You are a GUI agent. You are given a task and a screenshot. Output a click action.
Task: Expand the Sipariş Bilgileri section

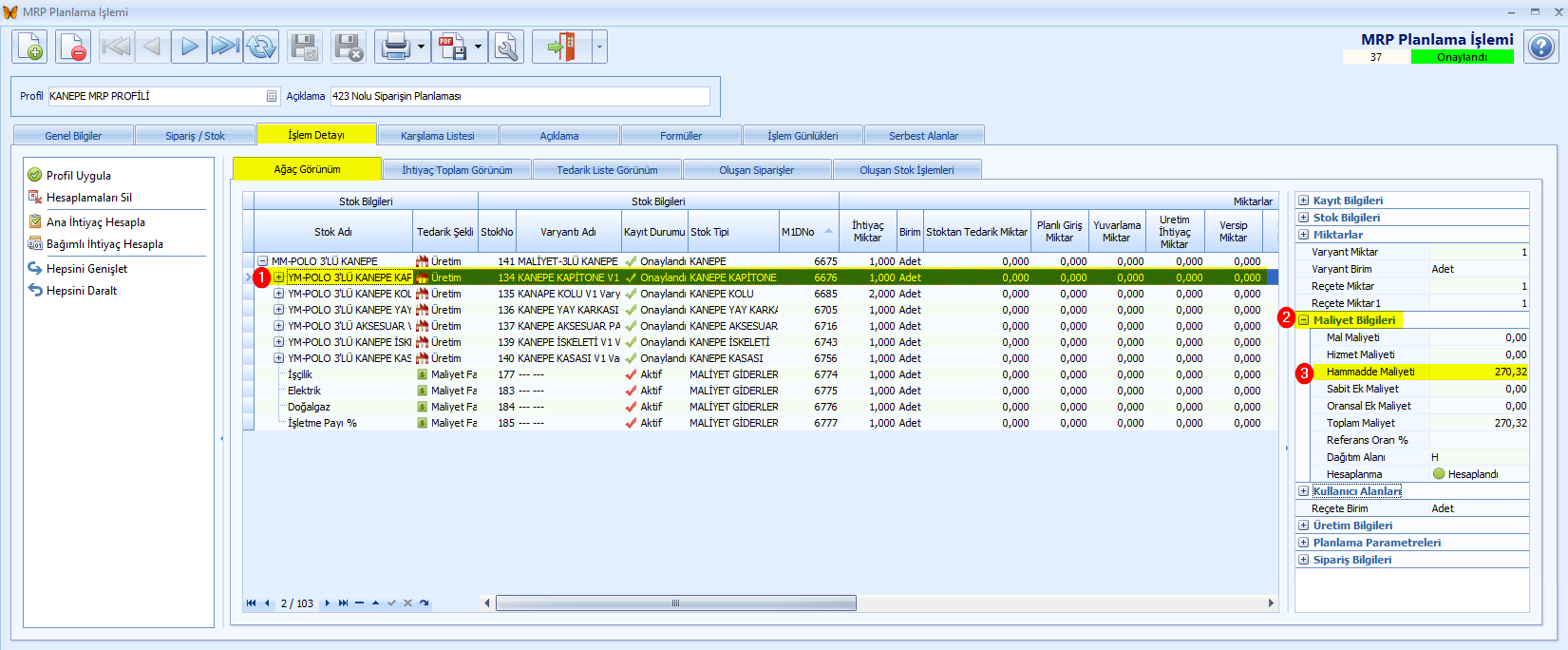(1304, 560)
